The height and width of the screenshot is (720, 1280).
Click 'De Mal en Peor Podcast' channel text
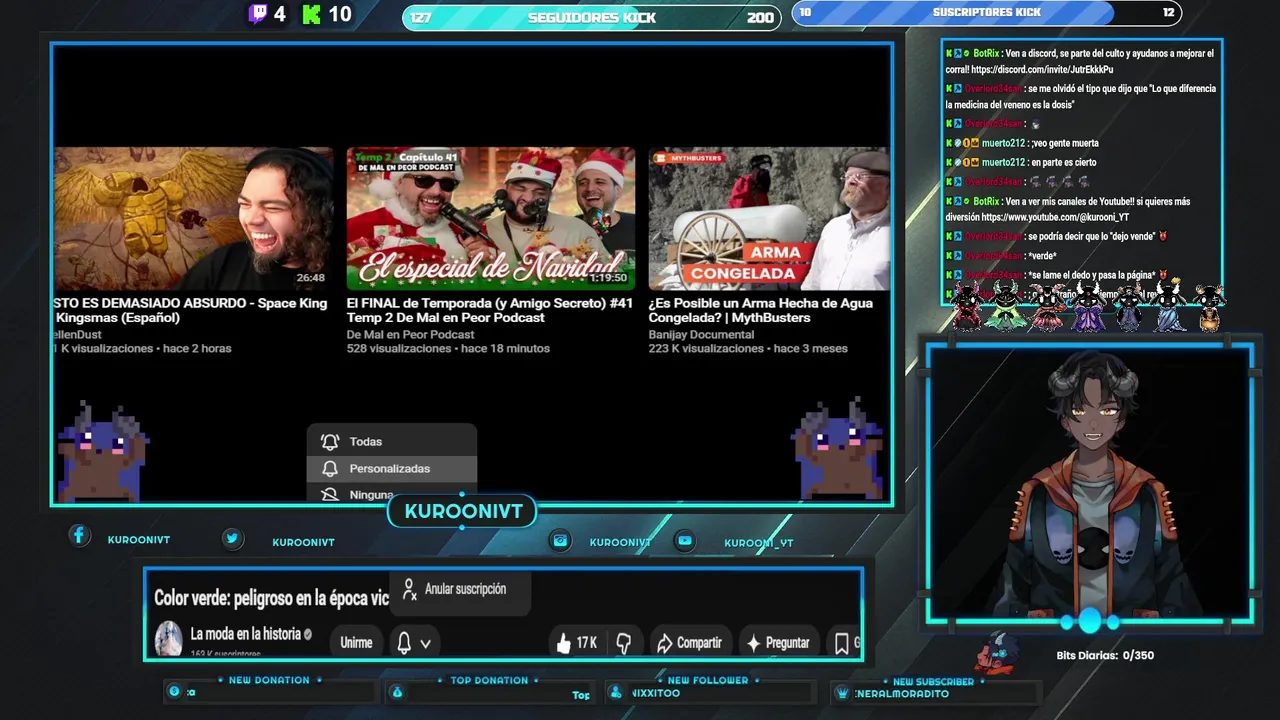tap(410, 334)
